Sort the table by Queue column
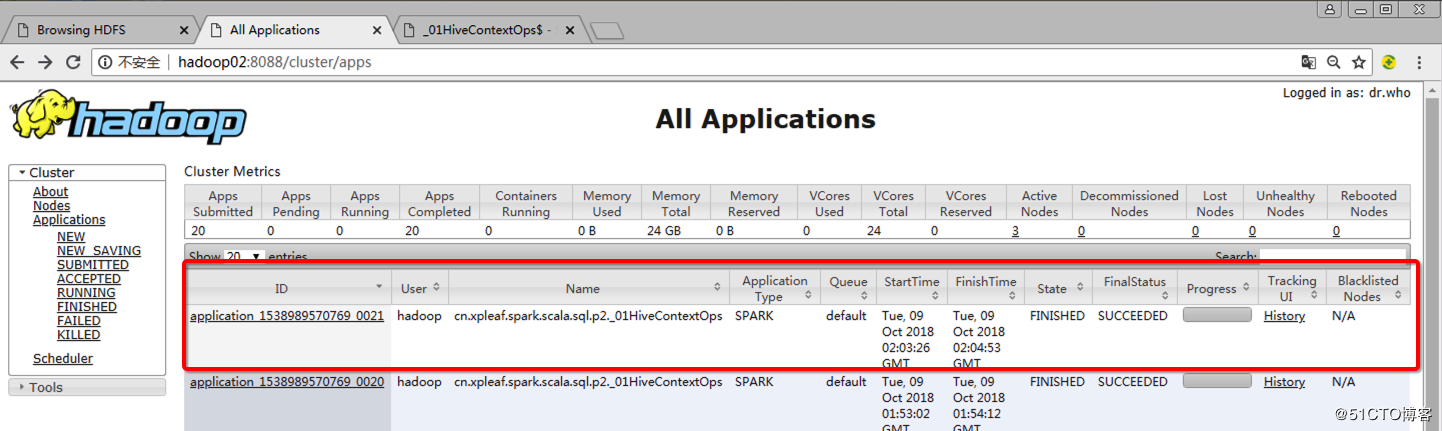 click(848, 288)
